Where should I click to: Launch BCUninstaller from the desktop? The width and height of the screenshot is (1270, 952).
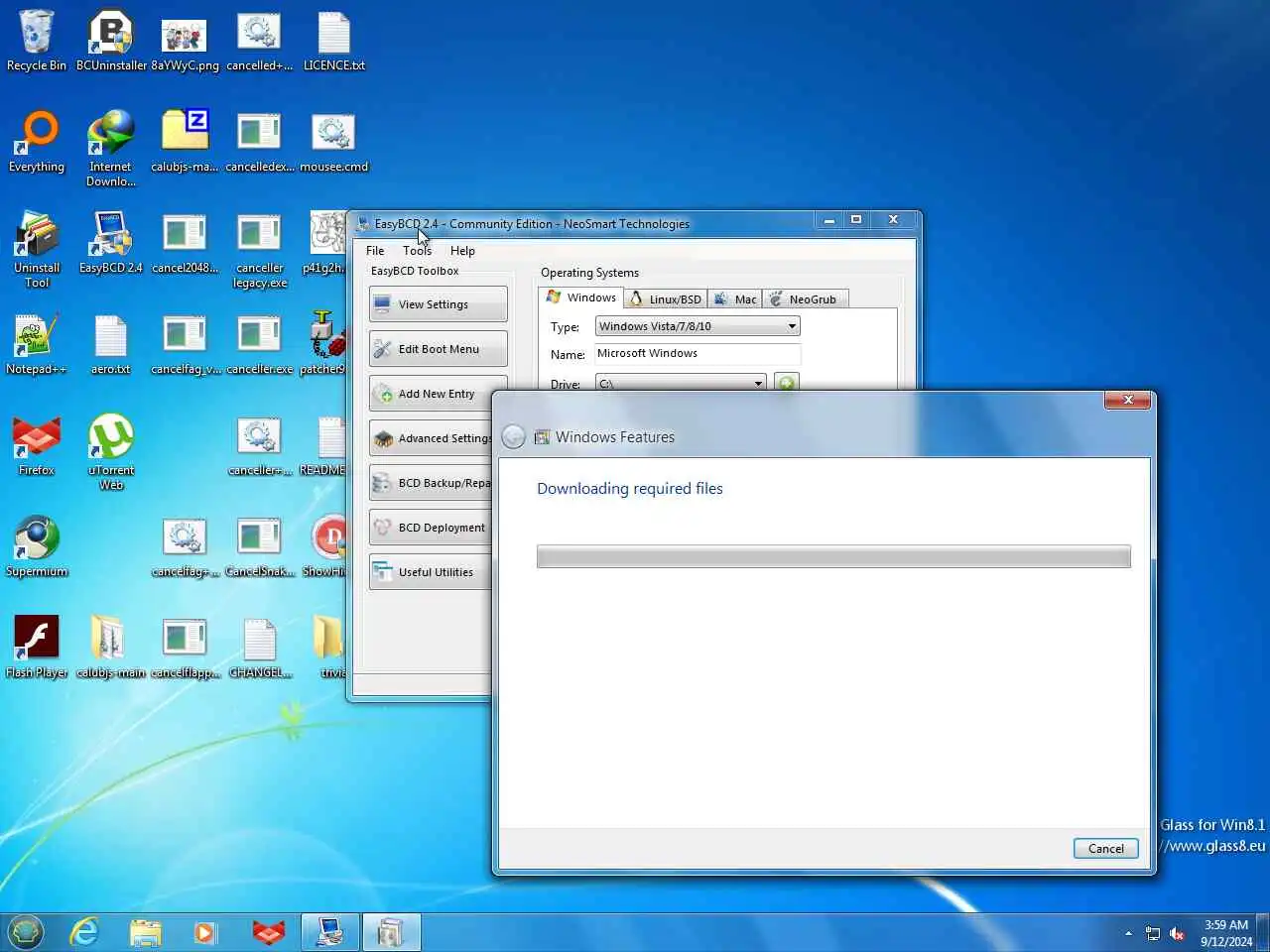111,42
